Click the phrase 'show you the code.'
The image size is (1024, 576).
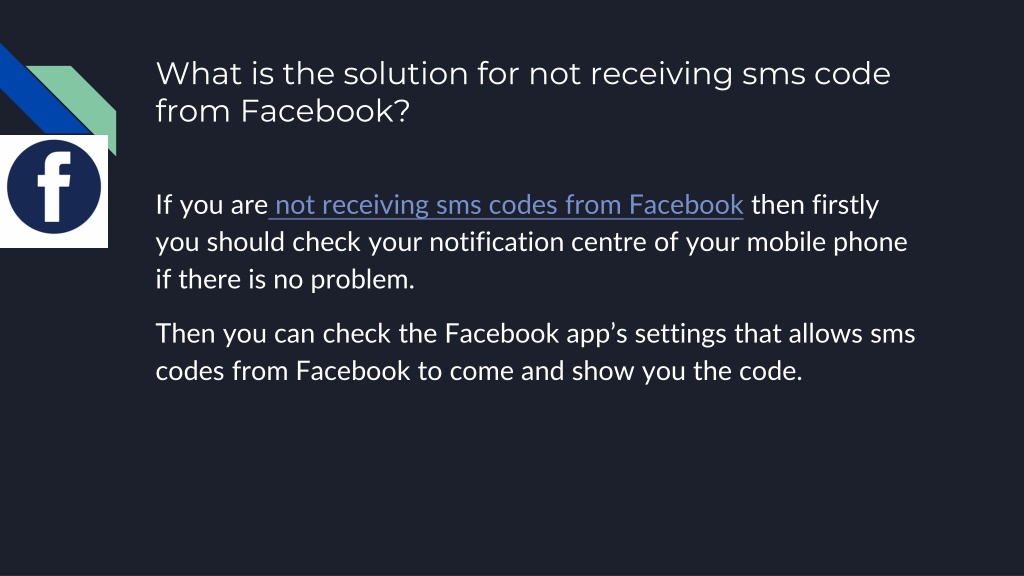[x=687, y=371]
